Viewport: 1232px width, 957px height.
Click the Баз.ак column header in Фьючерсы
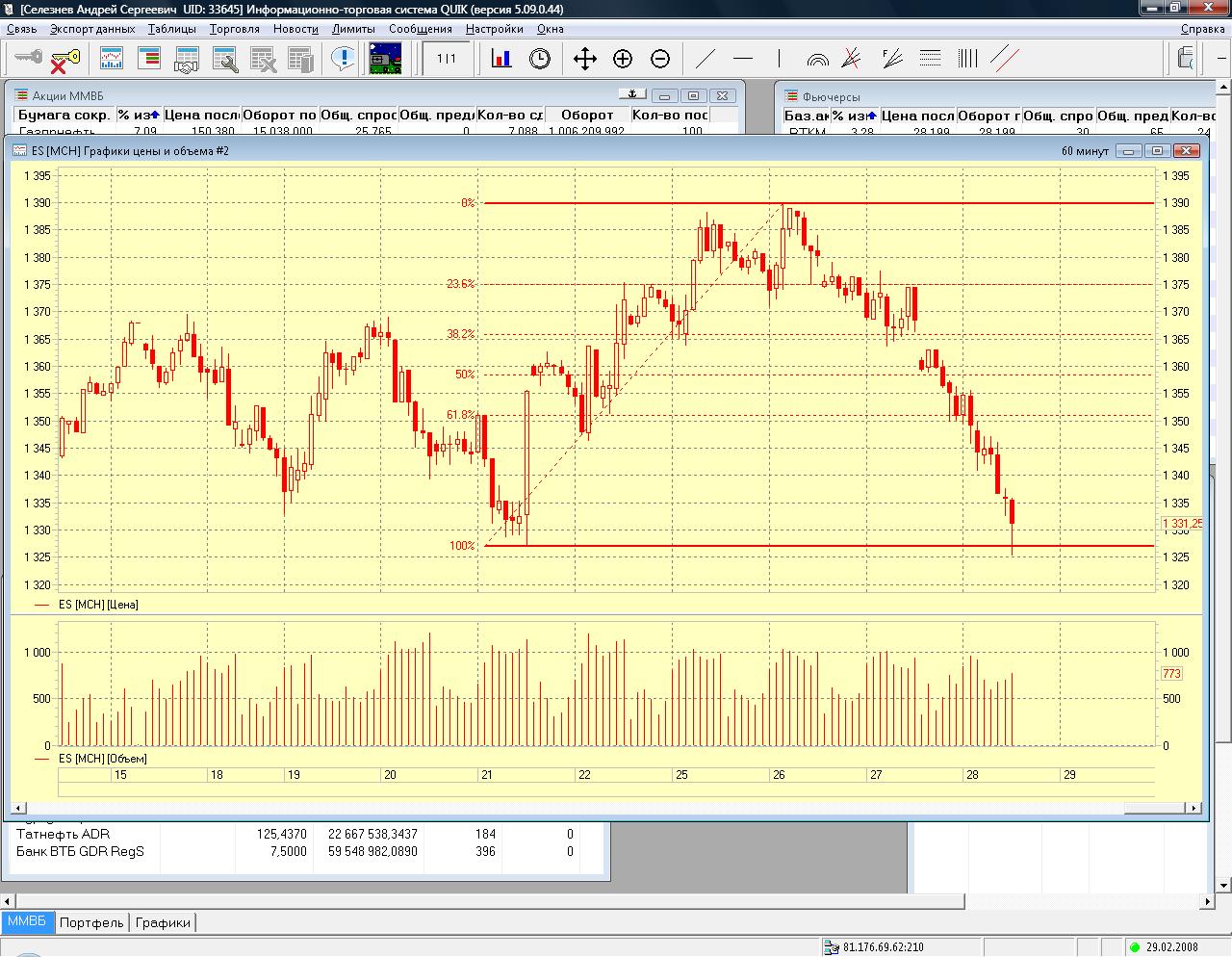coord(807,115)
